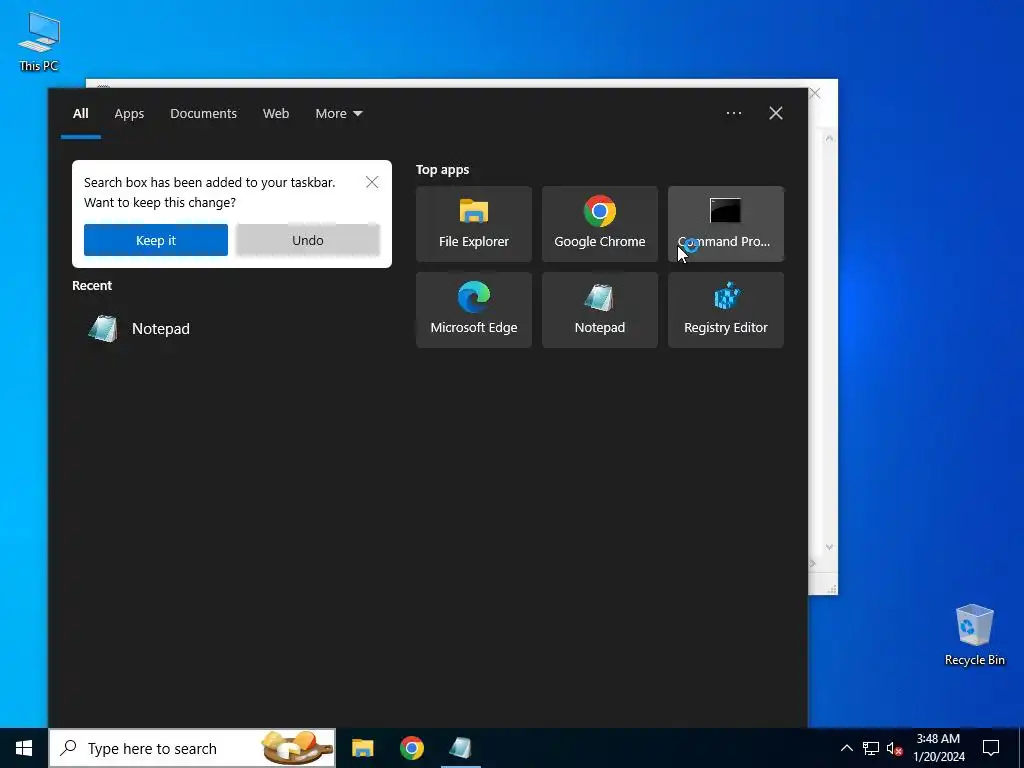Open the clock showing 3:48 AM

tap(938, 748)
